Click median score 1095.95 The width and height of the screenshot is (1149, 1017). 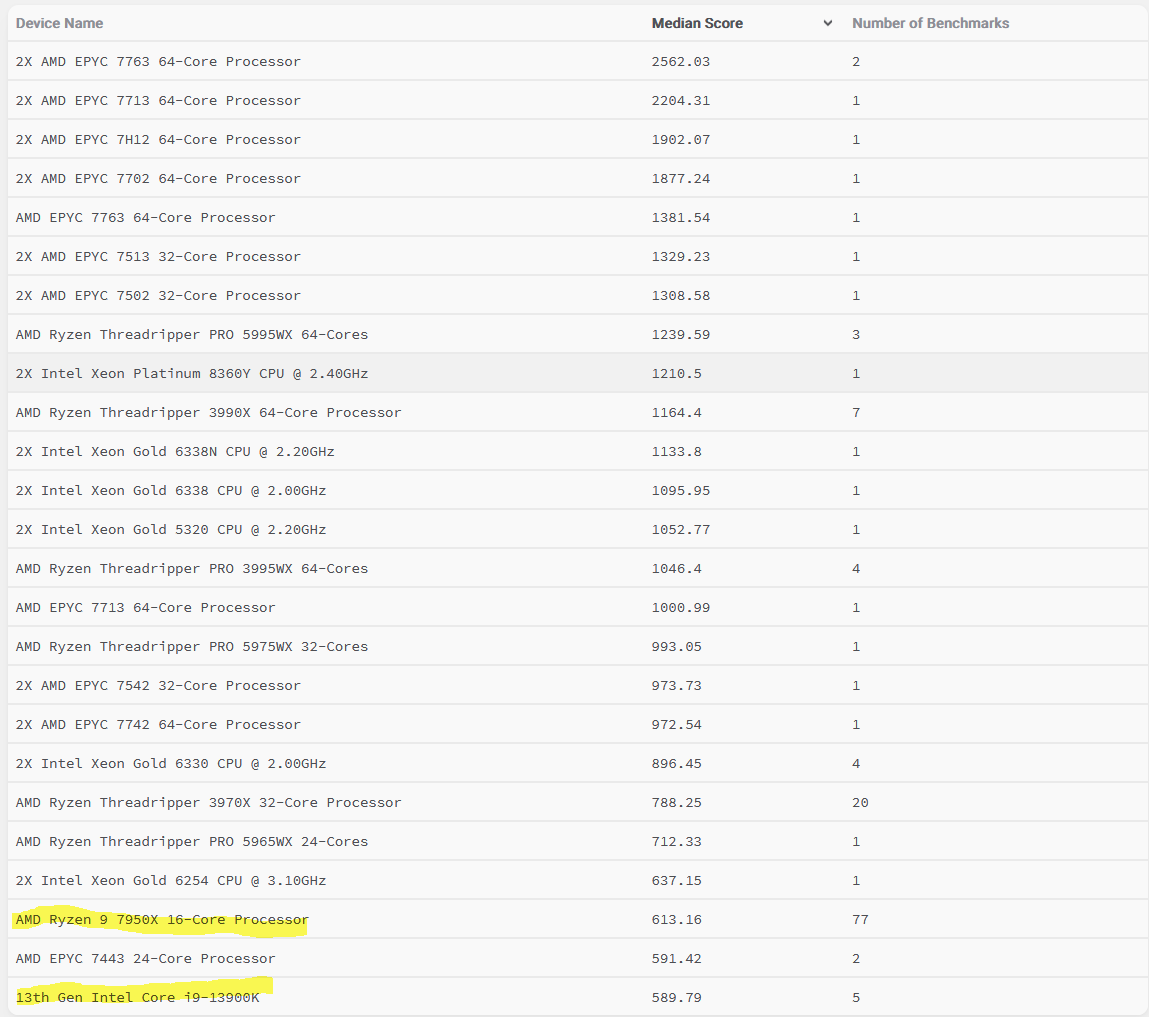(681, 491)
